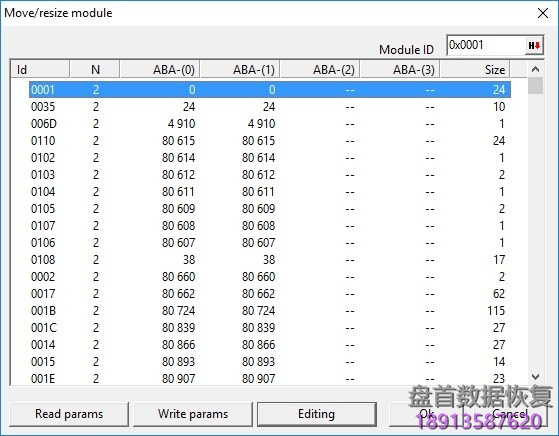Select the row with Id 0110
Screen dimensions: 559x436
point(270,140)
